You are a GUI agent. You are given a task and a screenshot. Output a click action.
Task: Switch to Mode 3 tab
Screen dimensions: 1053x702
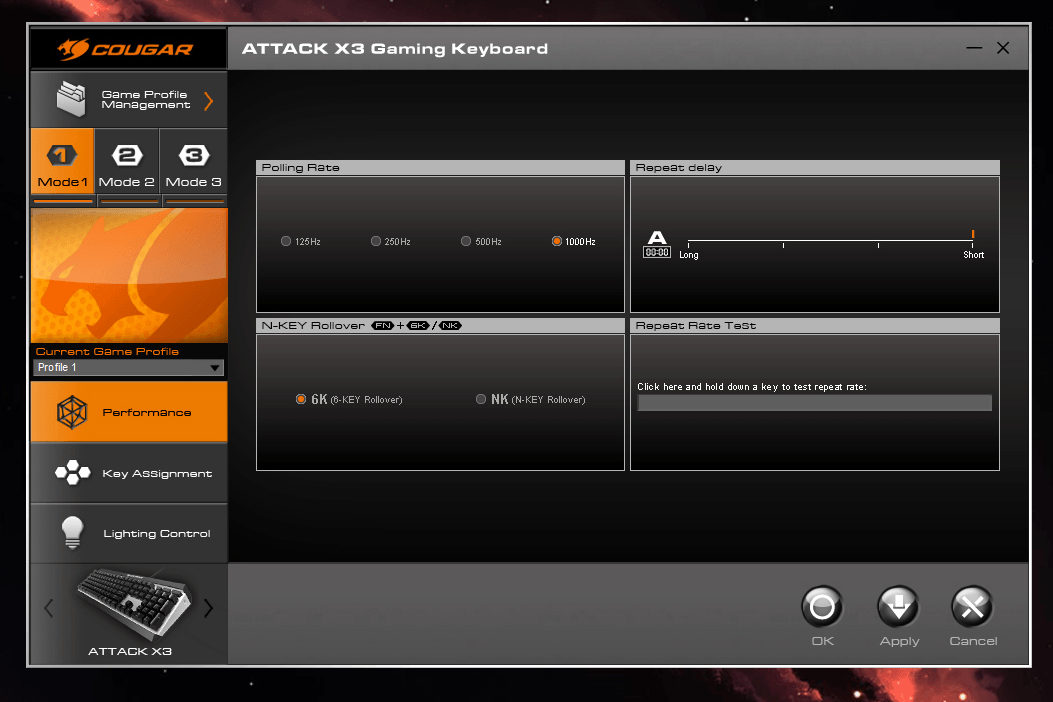point(193,161)
